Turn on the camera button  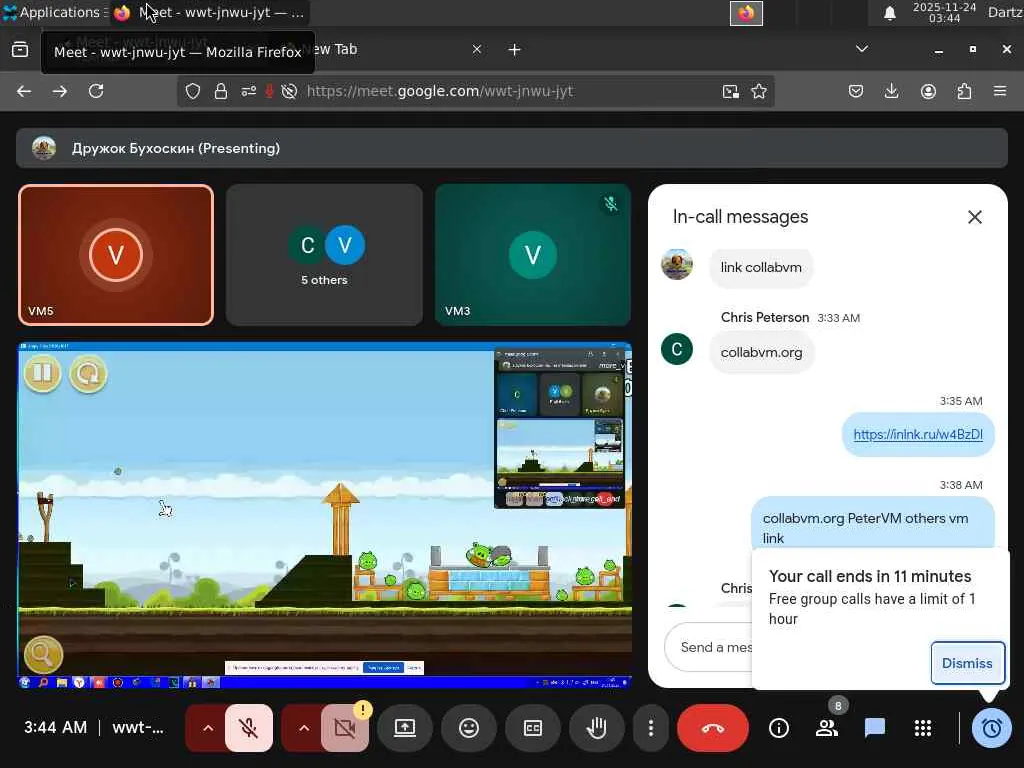[345, 728]
